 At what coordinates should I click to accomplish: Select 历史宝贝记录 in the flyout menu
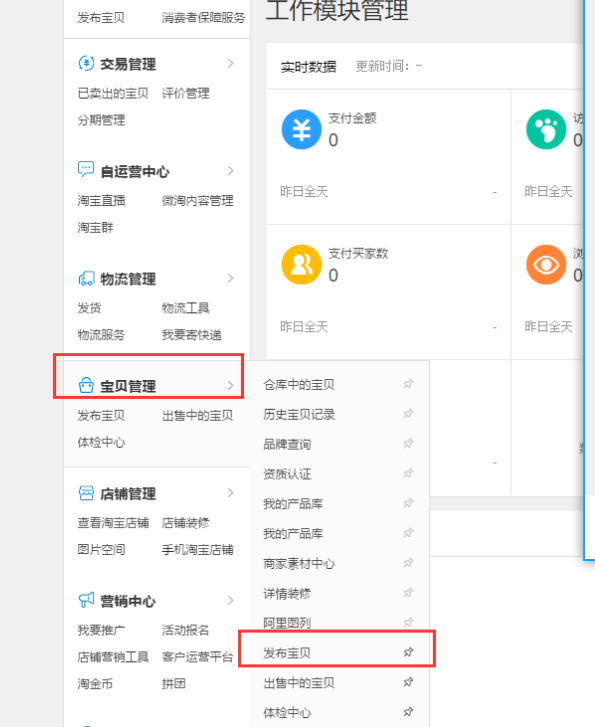[299, 415]
